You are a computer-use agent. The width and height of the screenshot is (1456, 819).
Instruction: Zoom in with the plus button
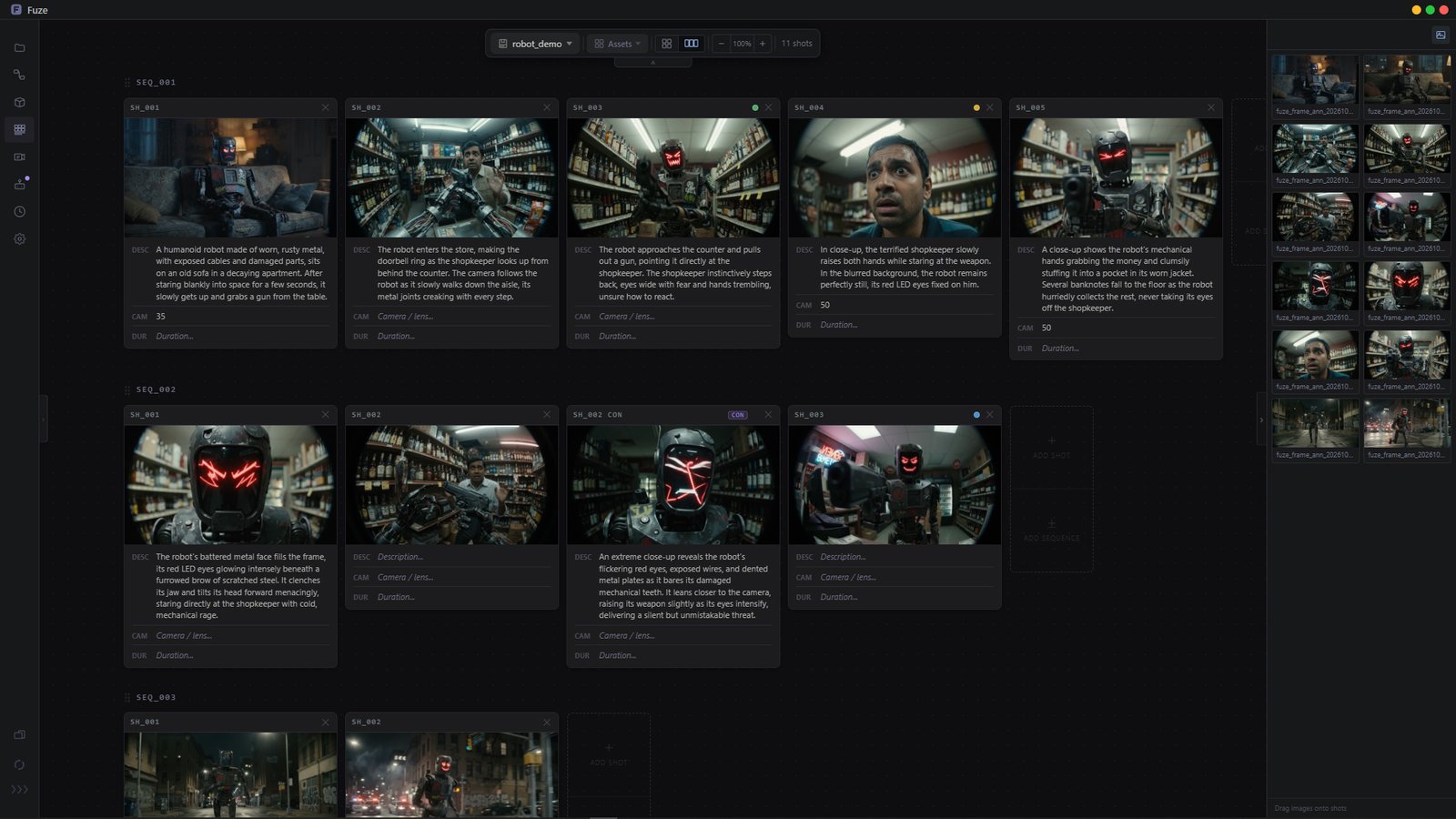(763, 44)
